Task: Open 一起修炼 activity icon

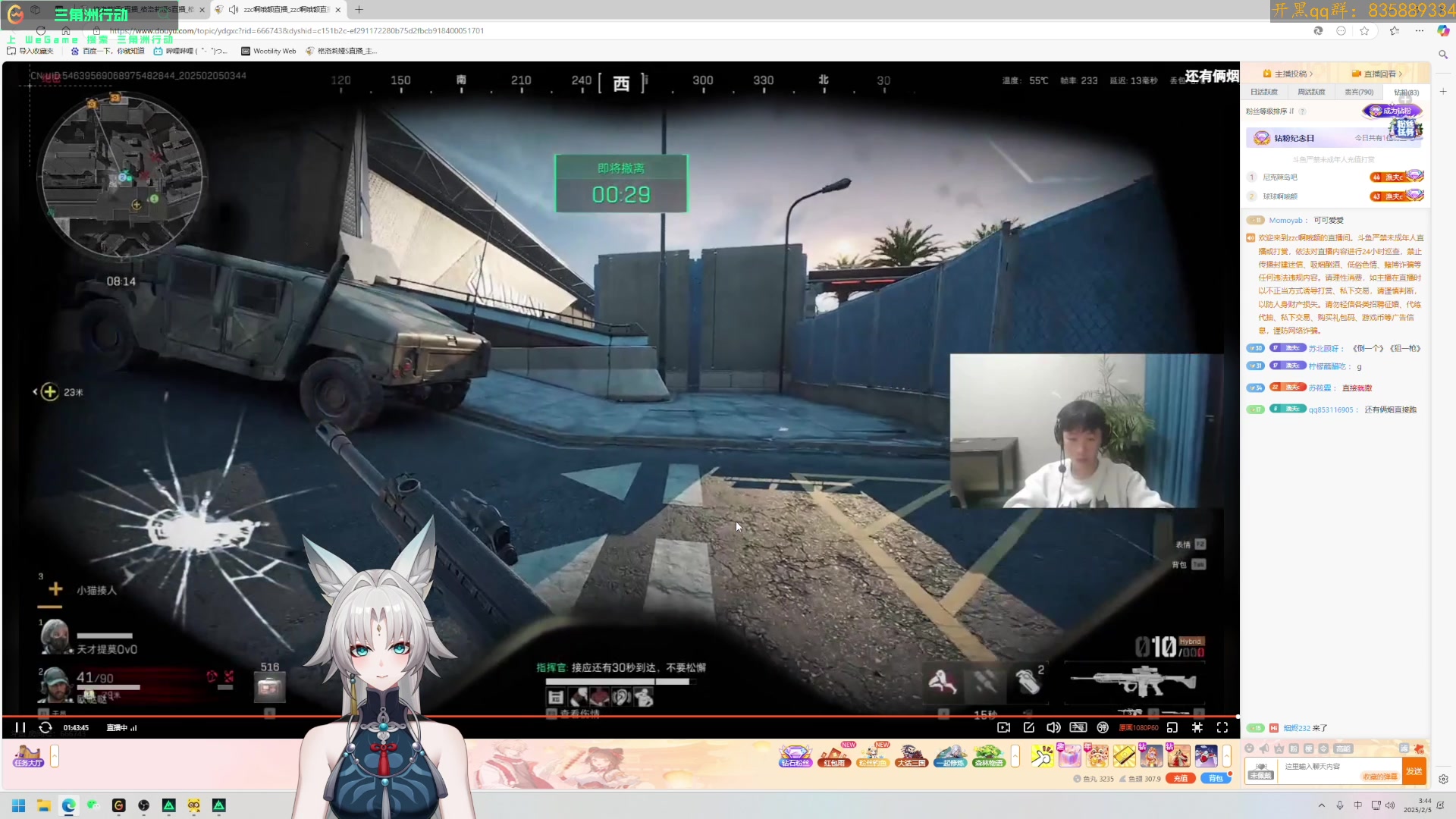Action: pyautogui.click(x=950, y=755)
